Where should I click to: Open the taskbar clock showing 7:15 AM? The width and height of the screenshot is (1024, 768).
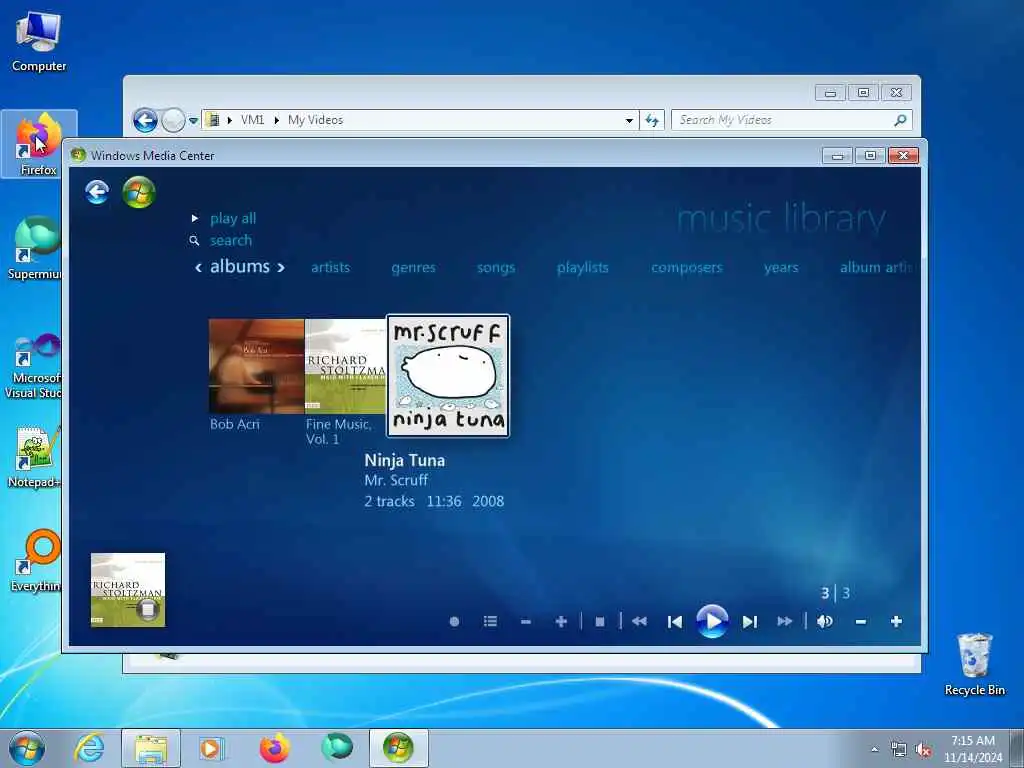click(x=972, y=749)
